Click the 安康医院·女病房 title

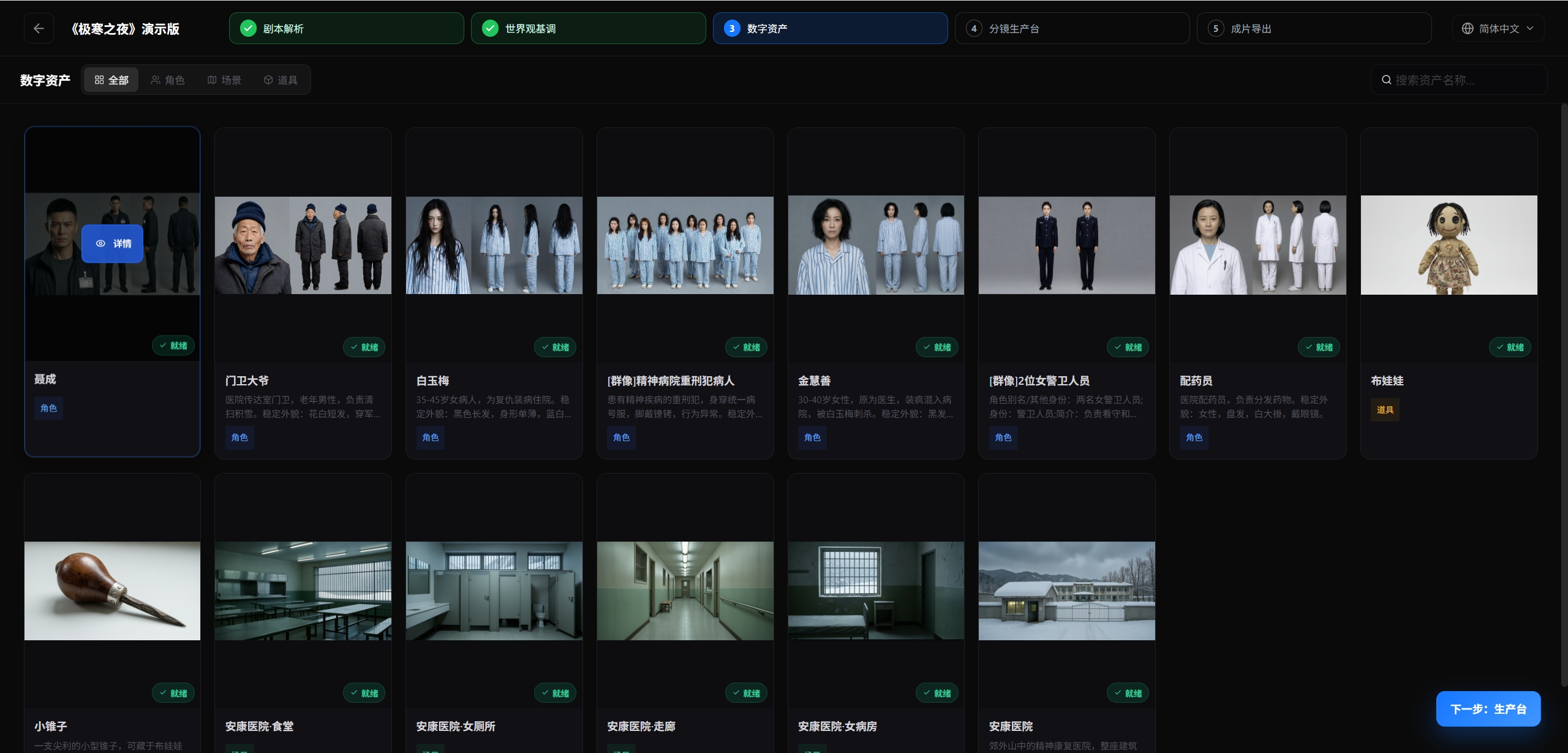pos(837,726)
